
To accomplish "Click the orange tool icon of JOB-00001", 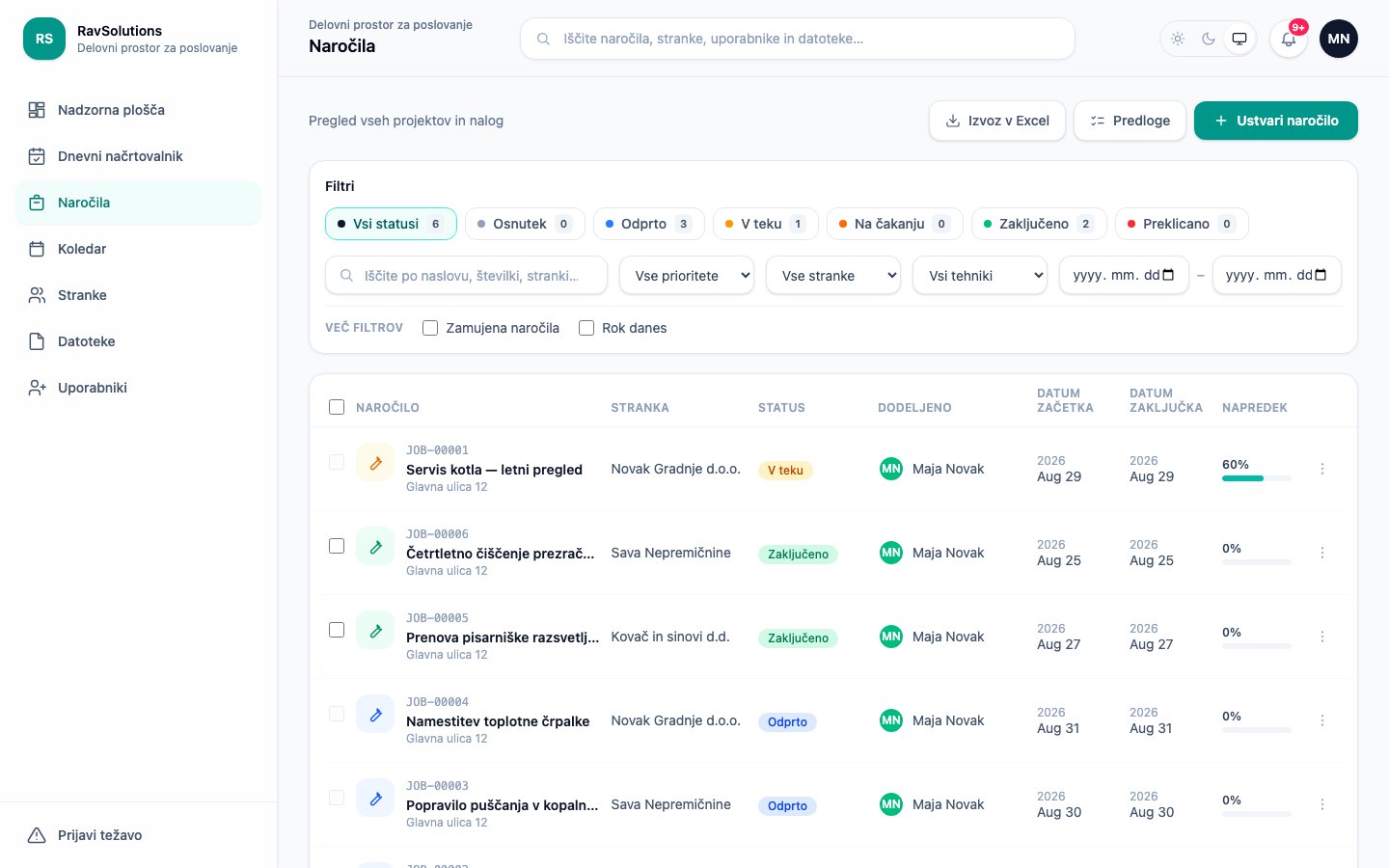I will pos(375,462).
